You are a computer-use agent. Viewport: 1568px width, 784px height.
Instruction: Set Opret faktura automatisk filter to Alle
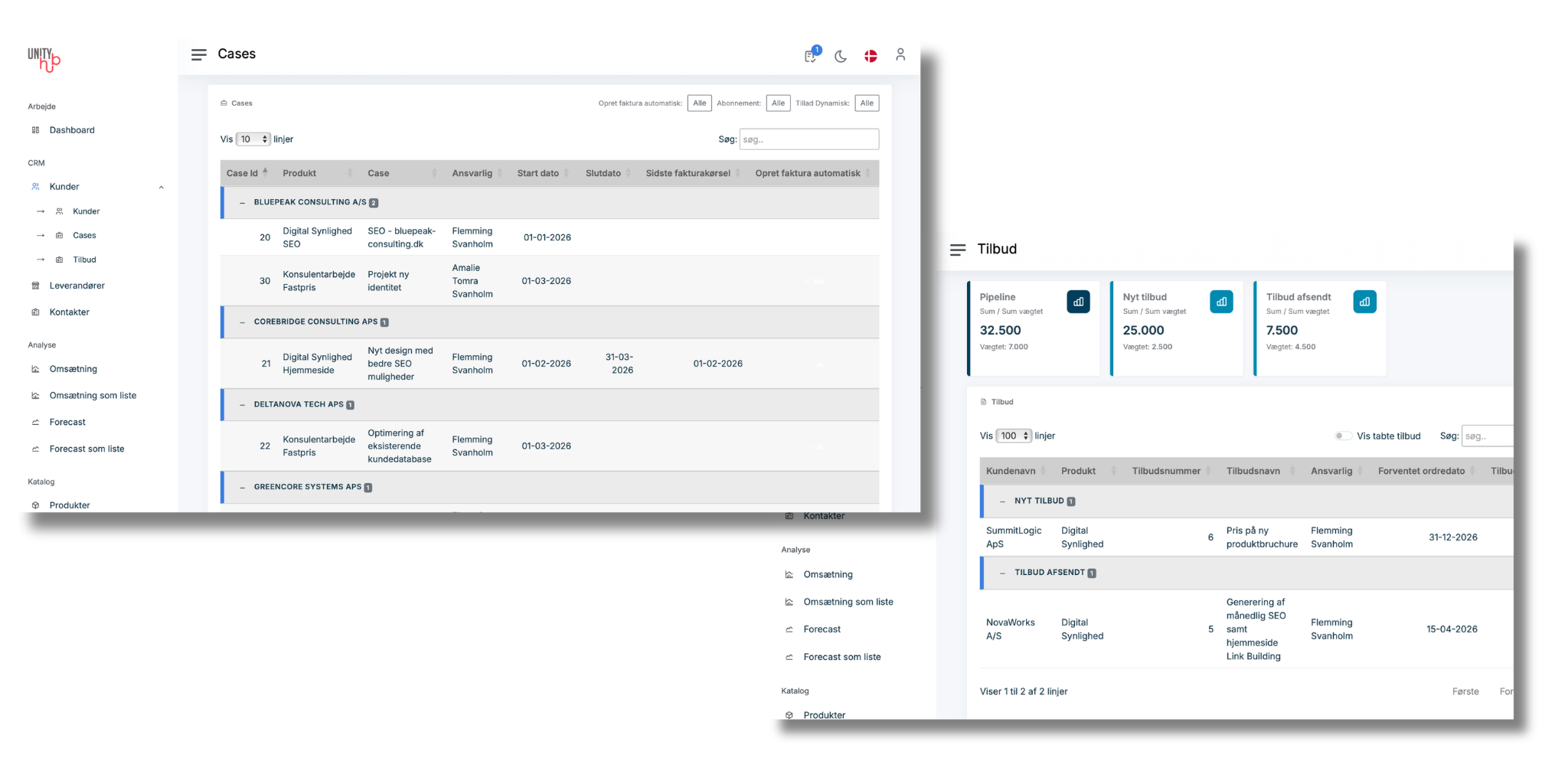point(699,103)
